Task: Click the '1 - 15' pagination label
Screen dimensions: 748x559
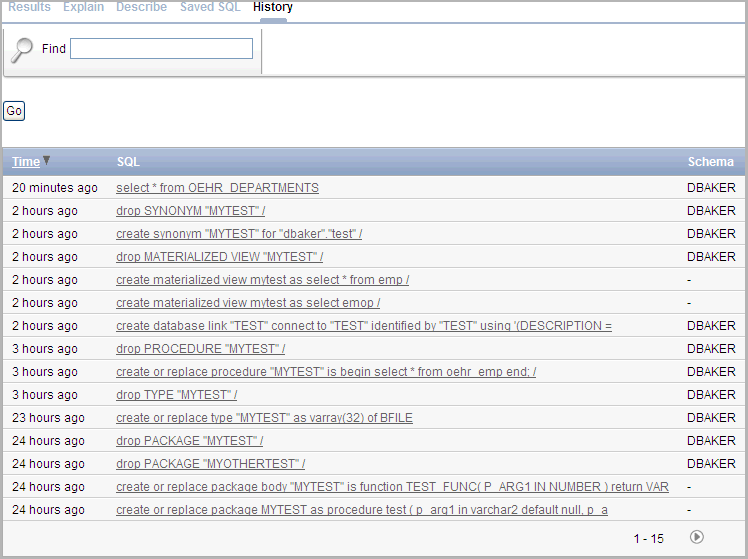Action: pos(649,538)
